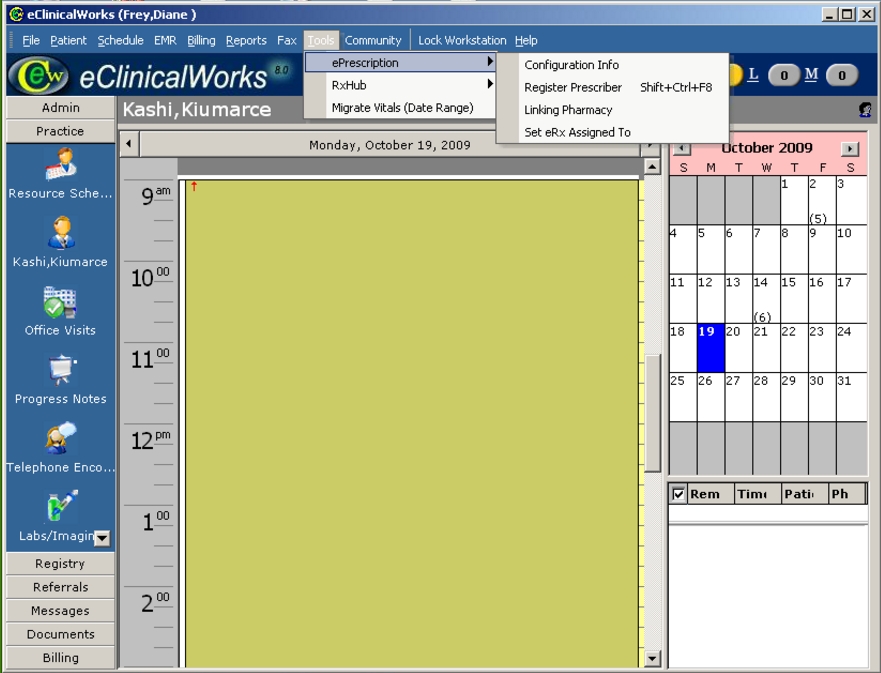The image size is (881, 673).
Task: Click Lock Workstation in menu bar
Action: [x=462, y=40]
